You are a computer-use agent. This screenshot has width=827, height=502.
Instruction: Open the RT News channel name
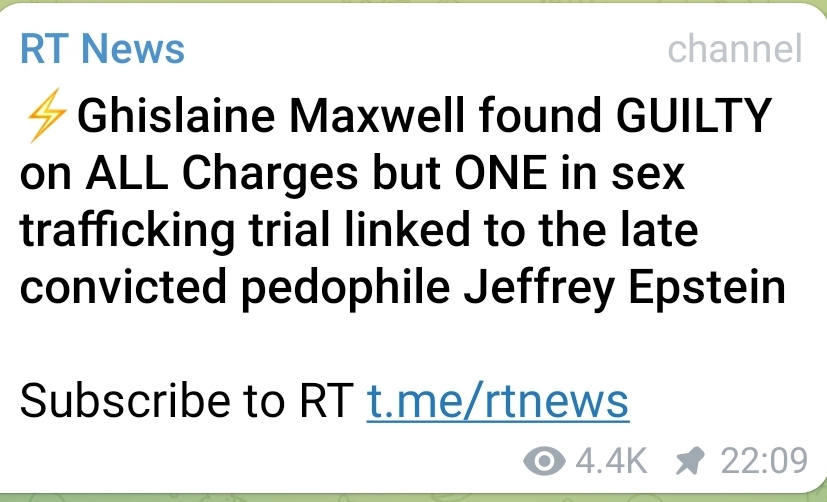(x=102, y=49)
